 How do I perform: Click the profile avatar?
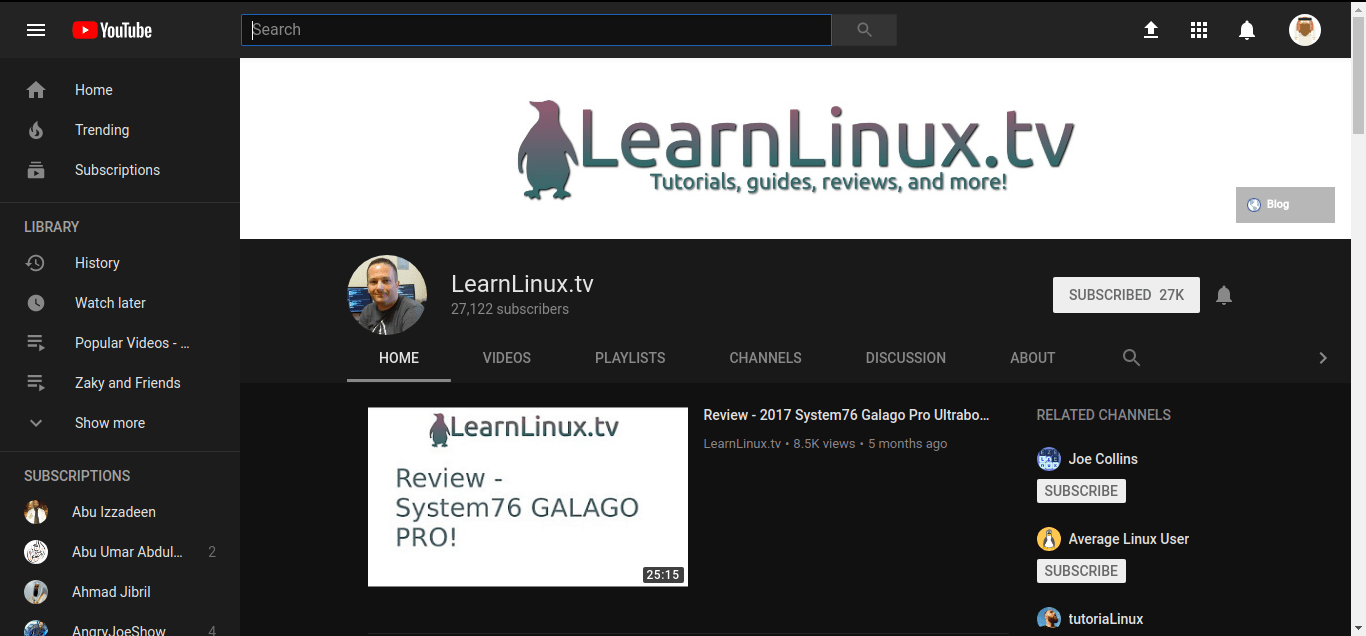click(1305, 29)
